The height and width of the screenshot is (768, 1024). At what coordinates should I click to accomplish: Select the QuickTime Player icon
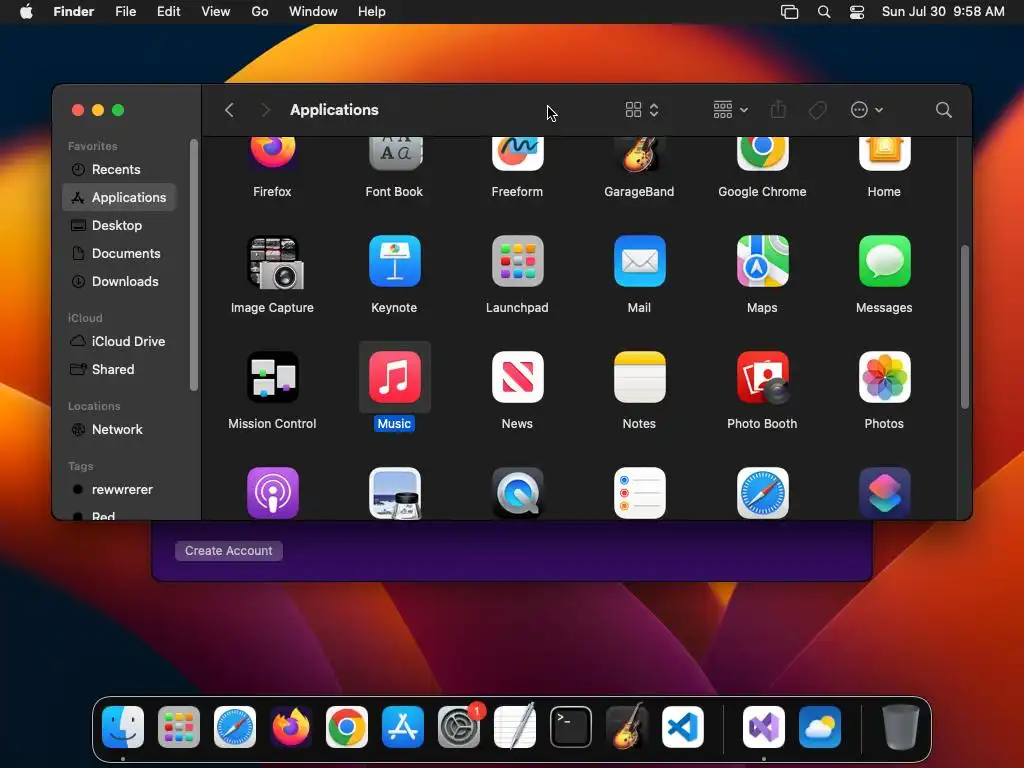517,493
